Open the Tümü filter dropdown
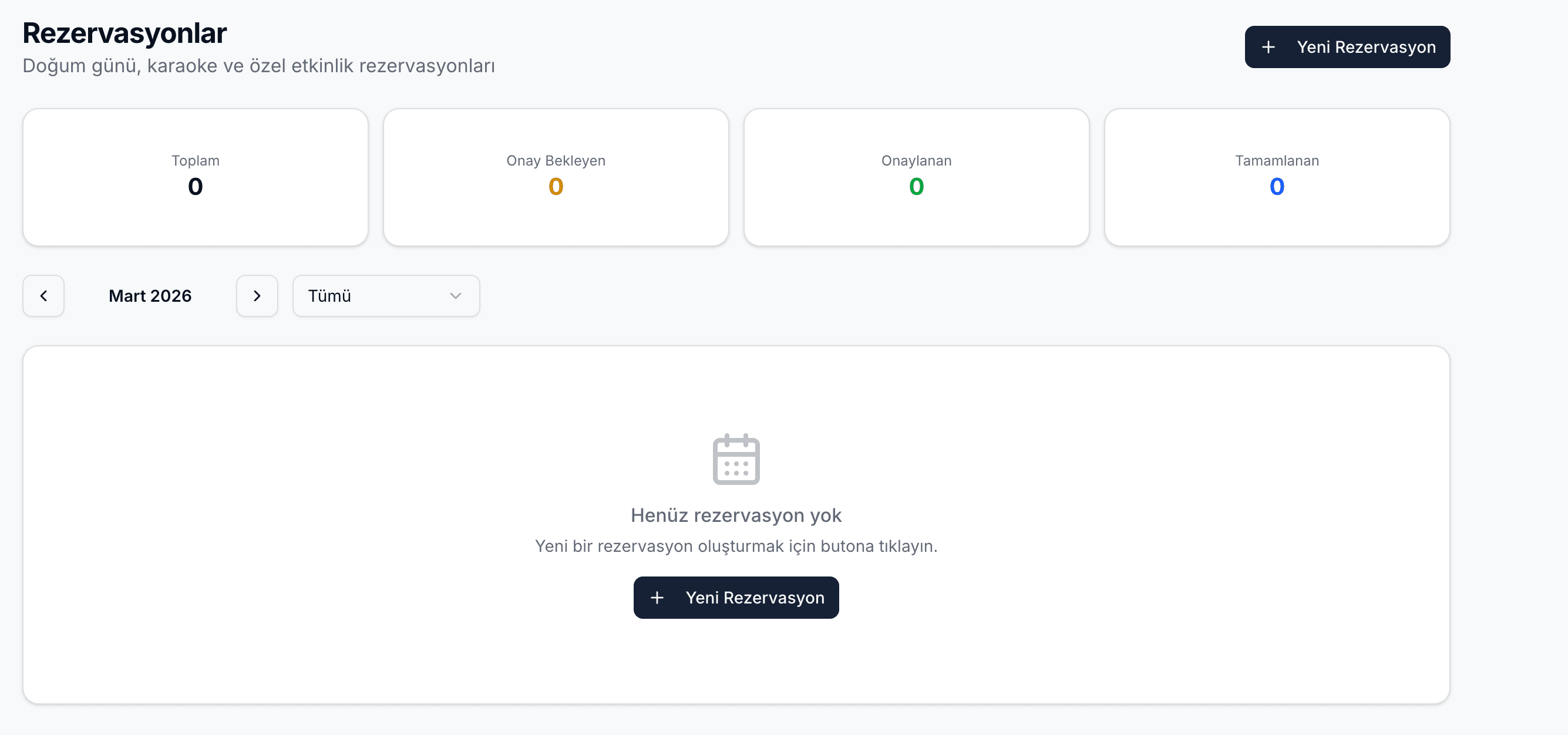Screen dimensions: 1568x735 [x=385, y=296]
